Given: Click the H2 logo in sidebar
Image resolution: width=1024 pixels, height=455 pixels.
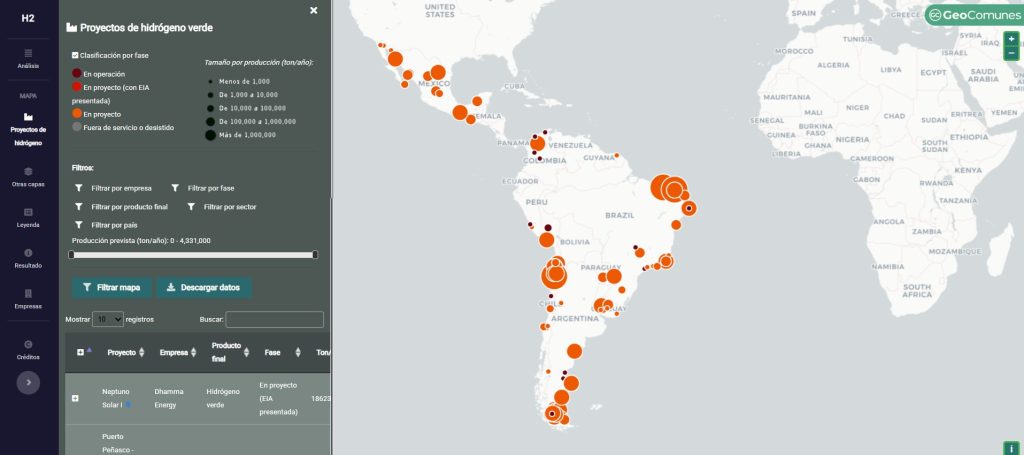Looking at the screenshot, I should tap(28, 18).
